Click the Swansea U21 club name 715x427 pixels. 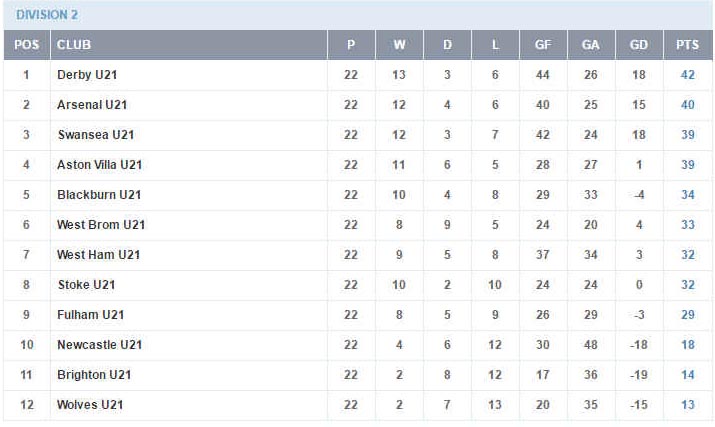[96, 135]
